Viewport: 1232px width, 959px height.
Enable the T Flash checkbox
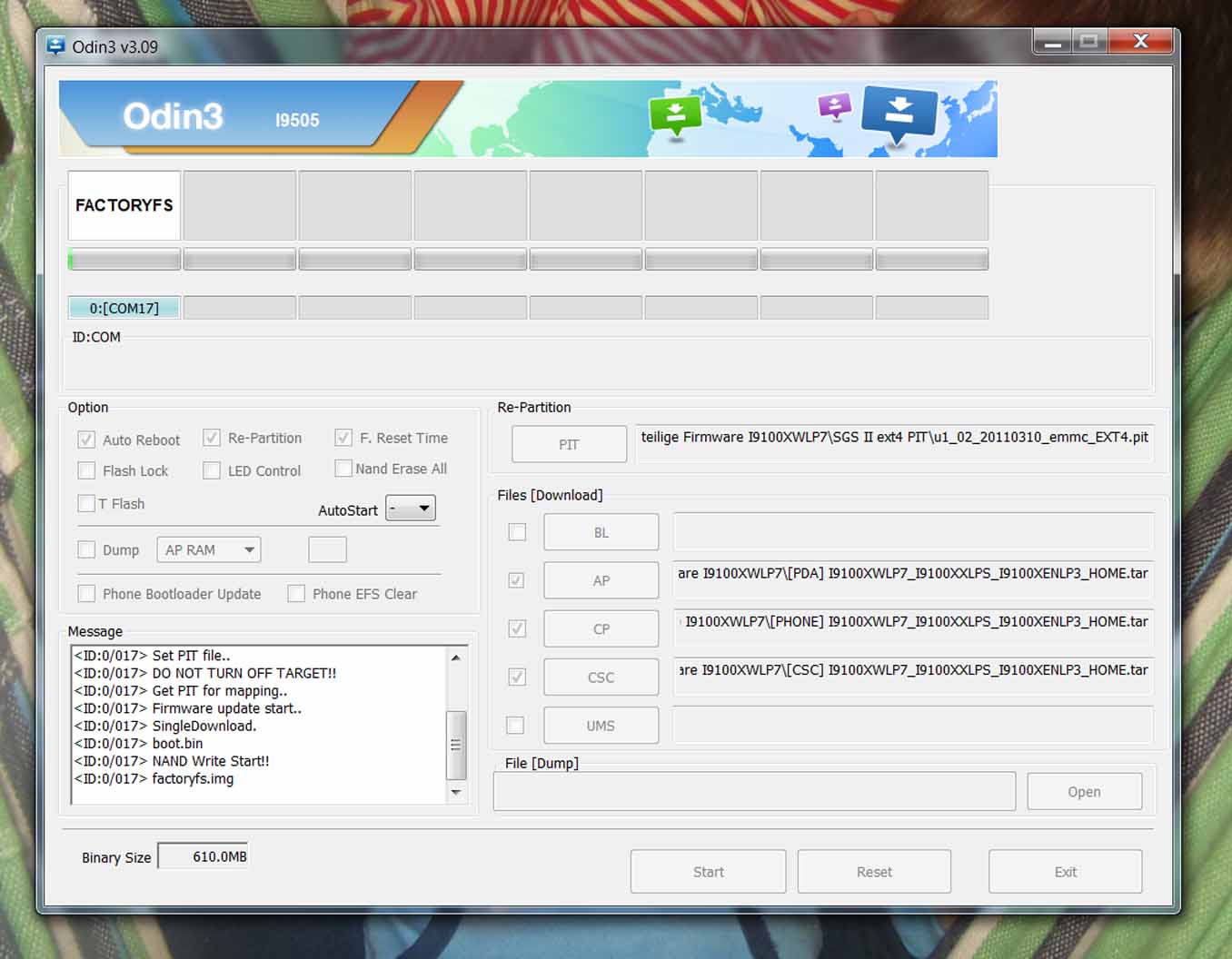(86, 503)
